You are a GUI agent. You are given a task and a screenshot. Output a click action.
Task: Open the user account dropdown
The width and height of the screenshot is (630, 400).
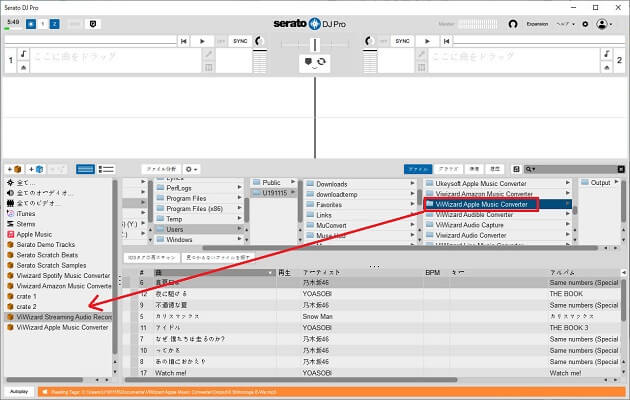[x=604, y=24]
